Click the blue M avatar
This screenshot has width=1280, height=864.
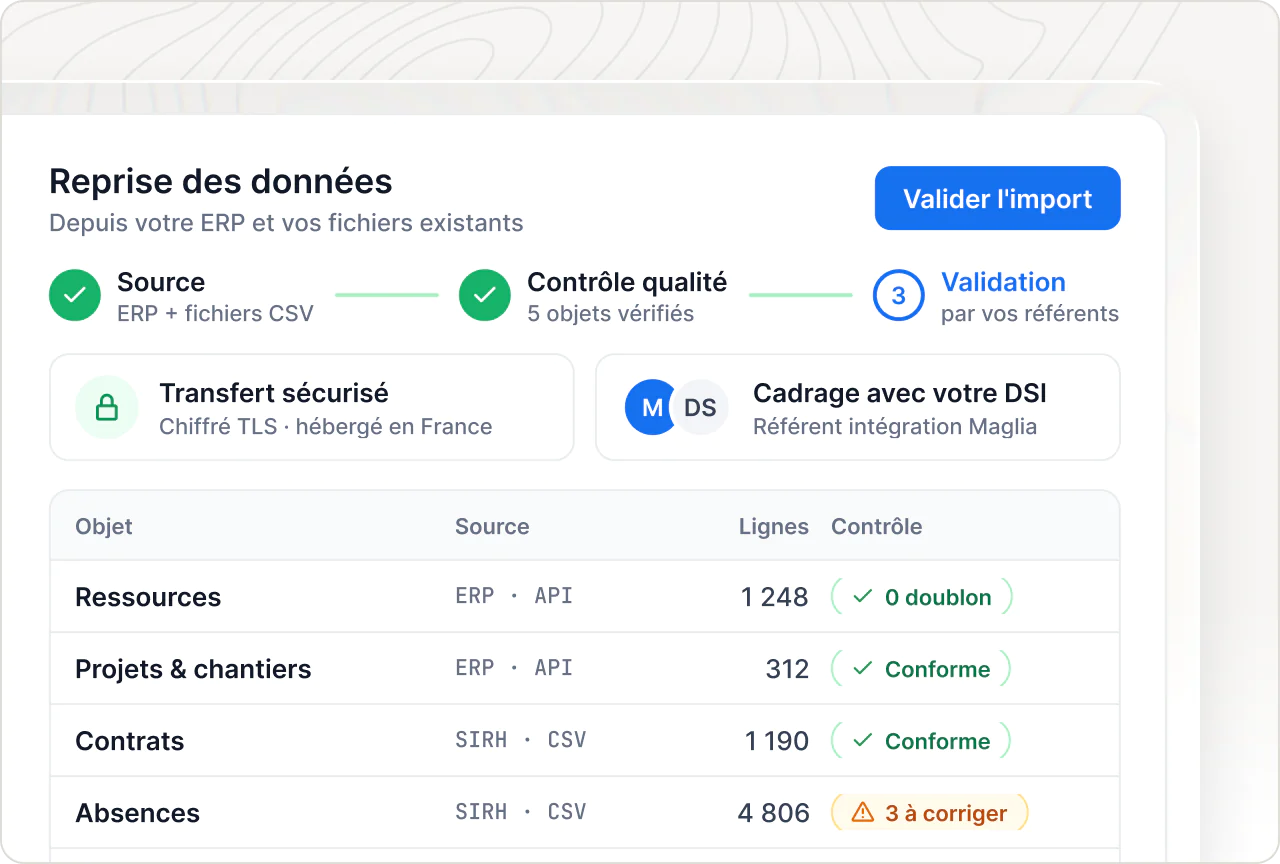(x=651, y=407)
